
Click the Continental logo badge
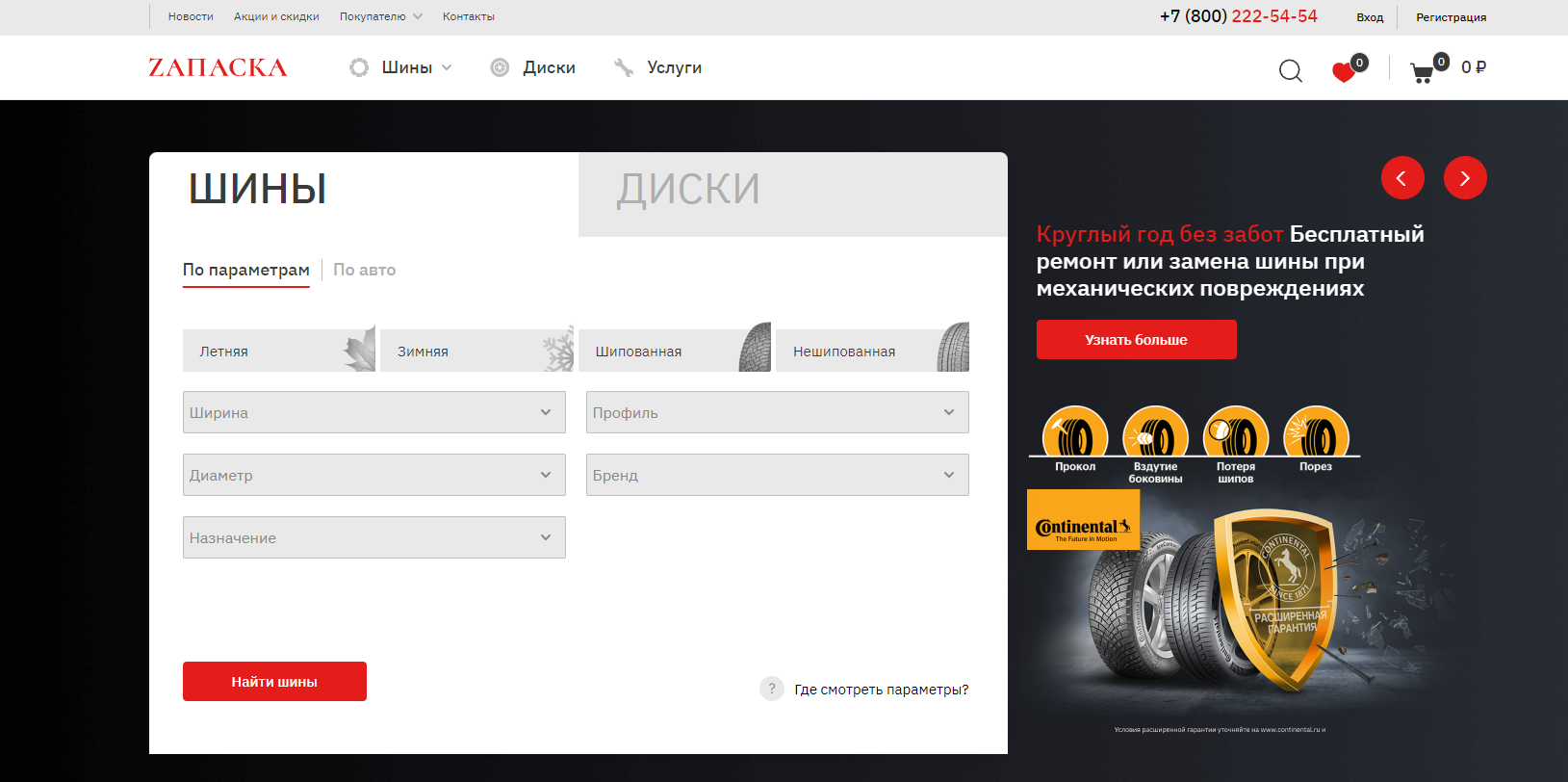[1083, 520]
